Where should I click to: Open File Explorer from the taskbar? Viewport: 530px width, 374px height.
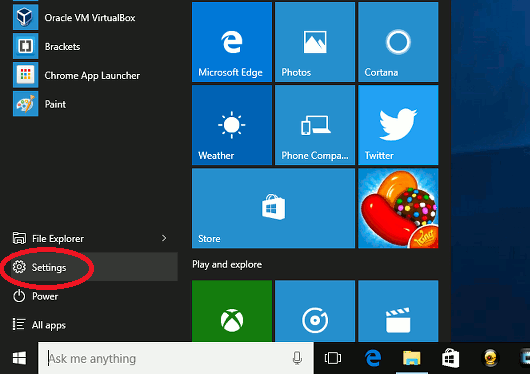(412, 358)
